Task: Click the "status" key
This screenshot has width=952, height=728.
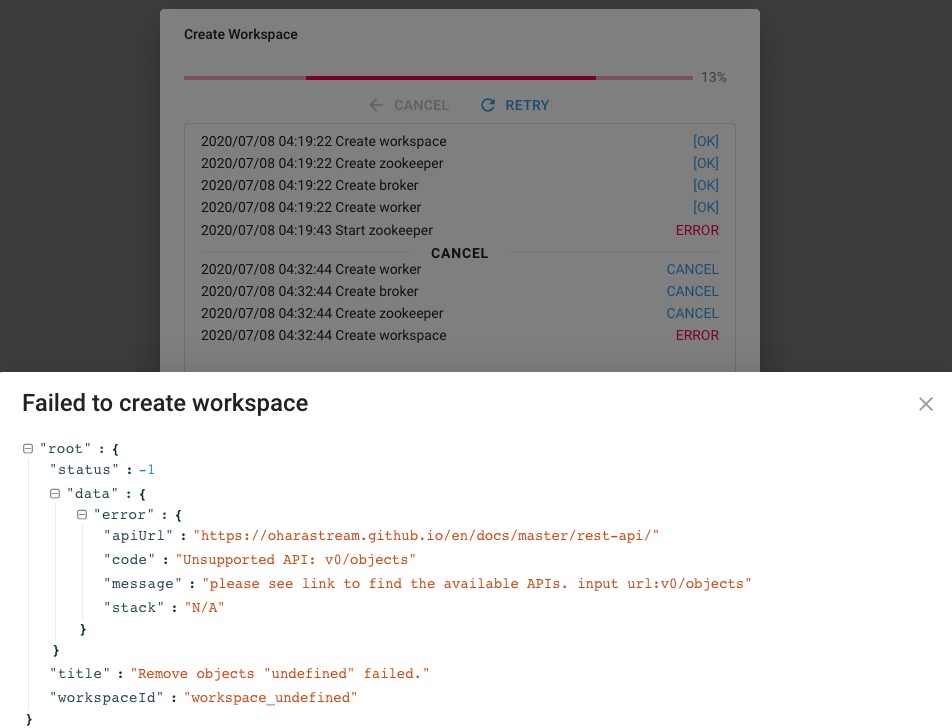Action: click(x=84, y=470)
